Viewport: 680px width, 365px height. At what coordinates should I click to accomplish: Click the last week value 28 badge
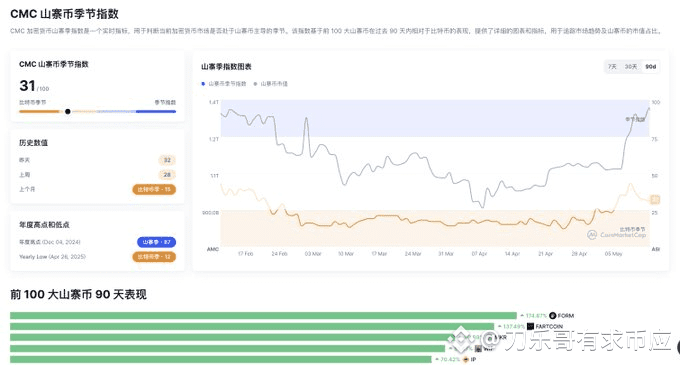coord(167,175)
